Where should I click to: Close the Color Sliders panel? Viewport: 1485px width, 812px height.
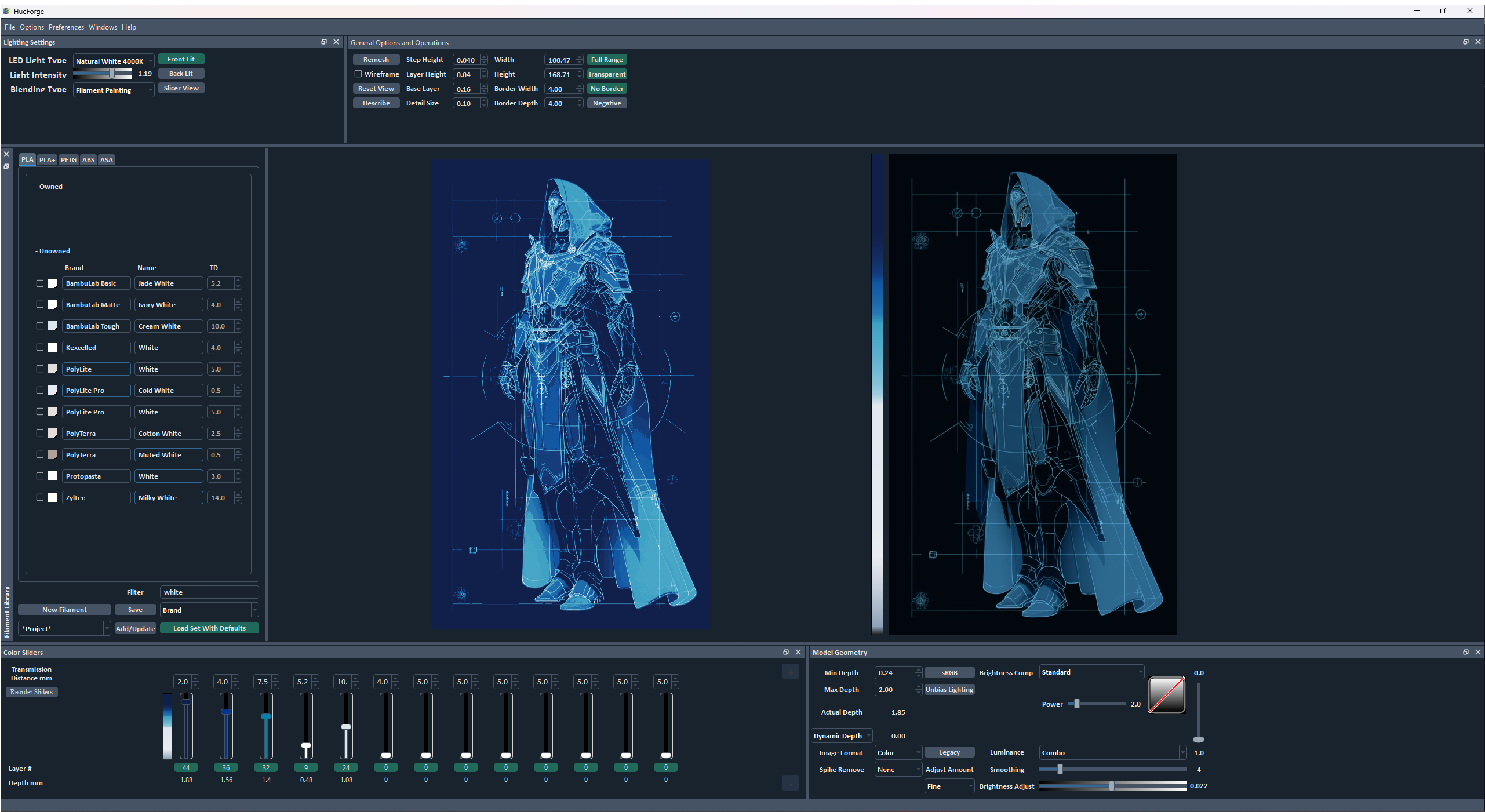tap(798, 652)
